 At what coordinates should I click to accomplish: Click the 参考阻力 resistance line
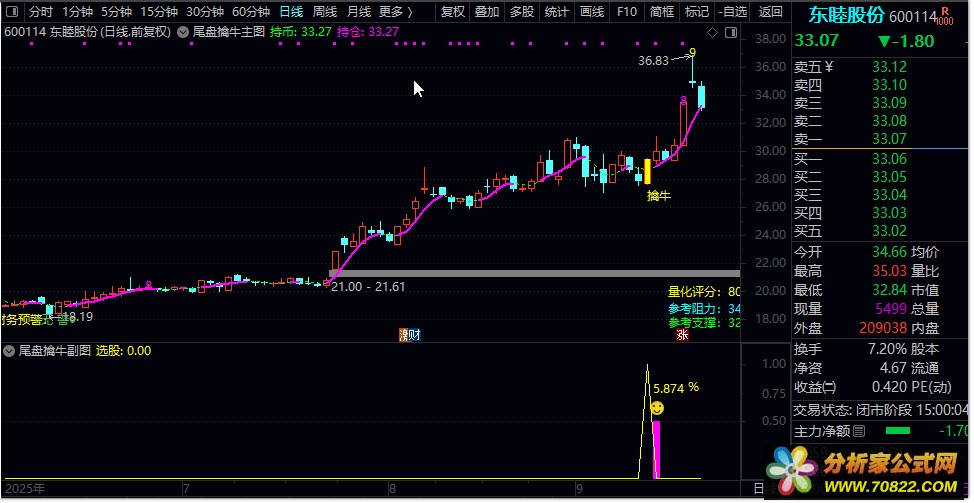pyautogui.click(x=704, y=308)
